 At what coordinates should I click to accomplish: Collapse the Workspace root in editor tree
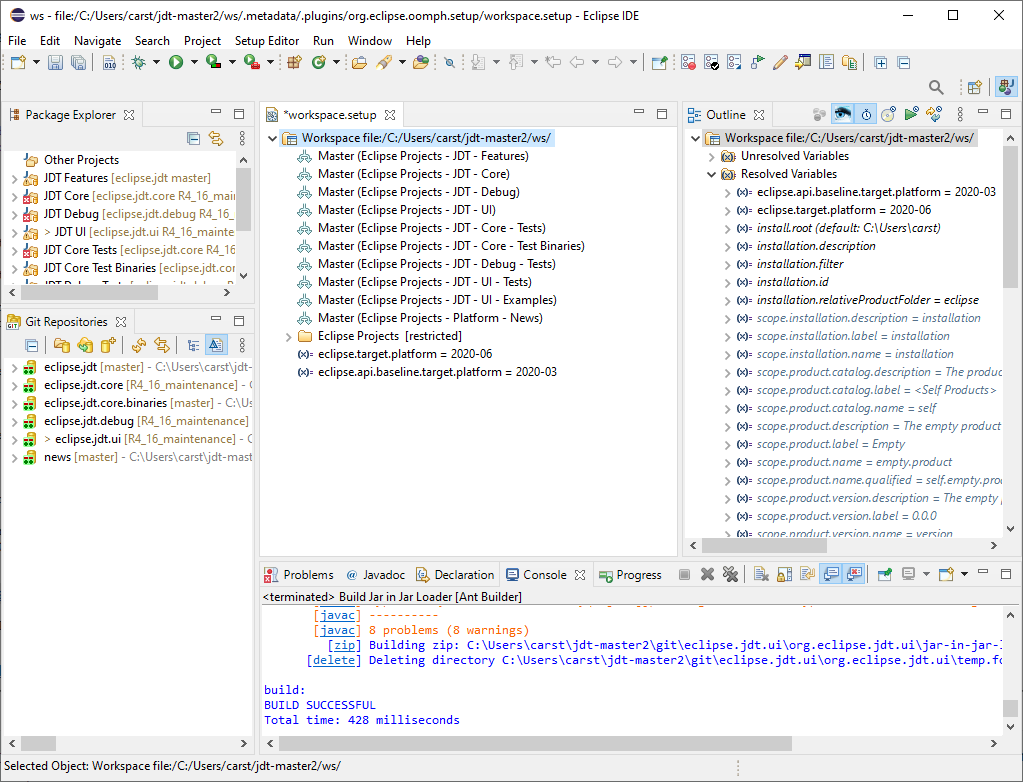pos(273,138)
